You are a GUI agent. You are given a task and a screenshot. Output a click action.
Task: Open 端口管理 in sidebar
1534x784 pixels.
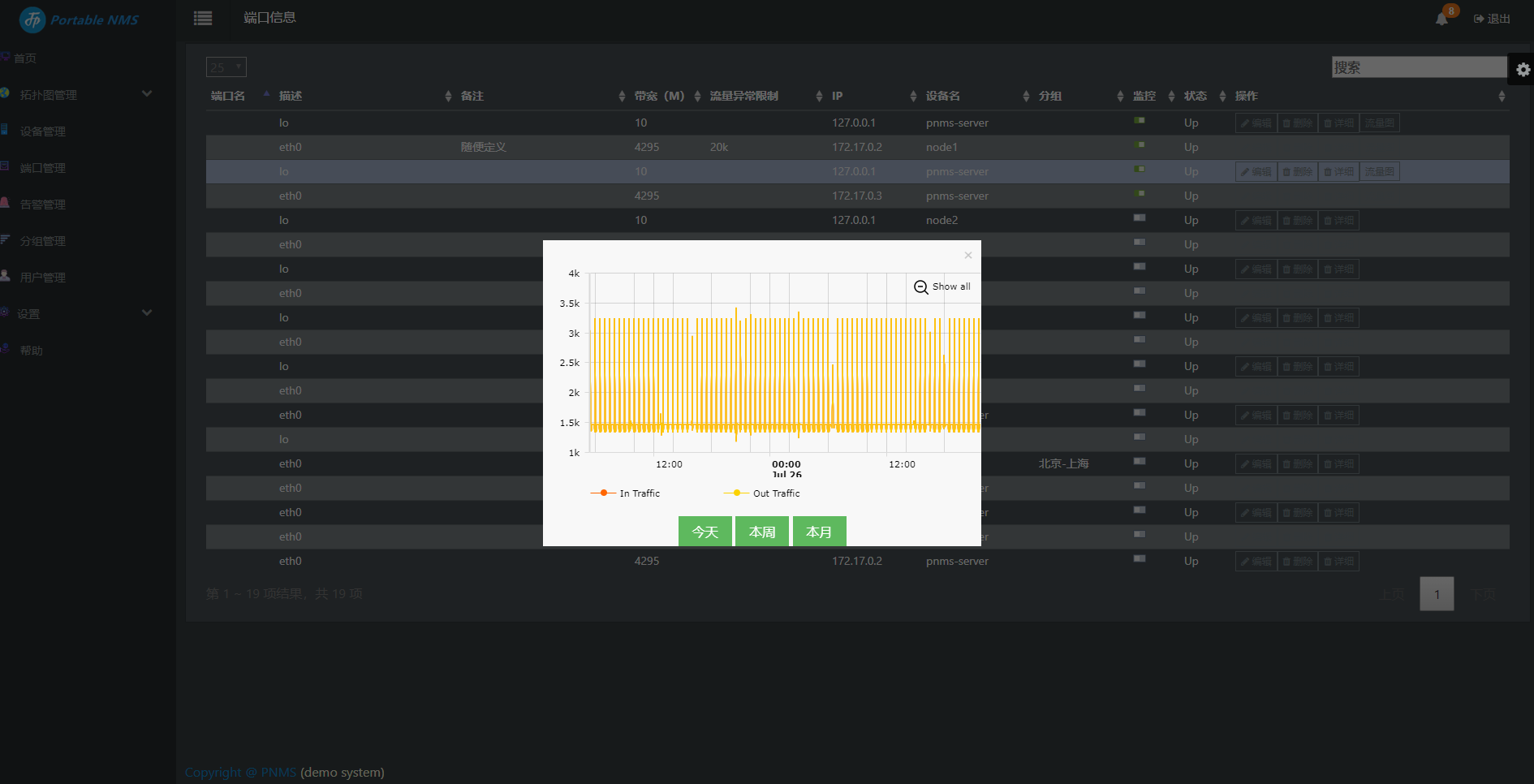pos(42,168)
